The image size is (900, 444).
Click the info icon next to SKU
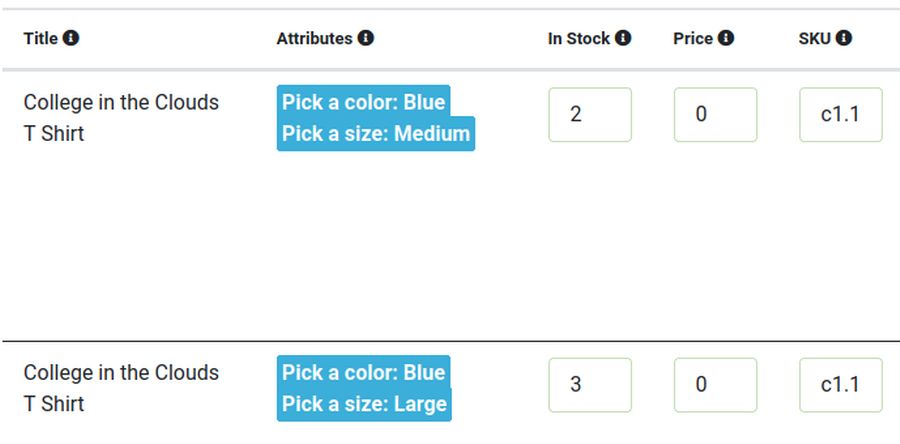844,38
